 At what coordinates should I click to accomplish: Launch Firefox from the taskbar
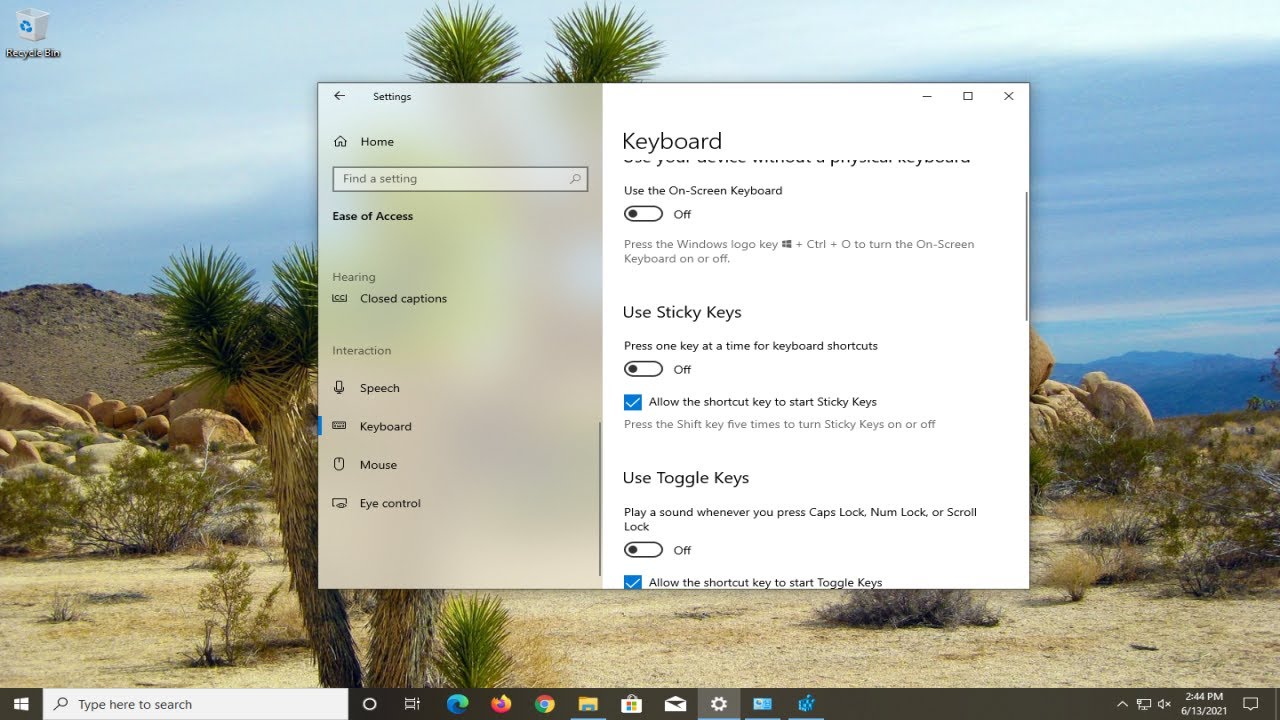click(x=501, y=704)
